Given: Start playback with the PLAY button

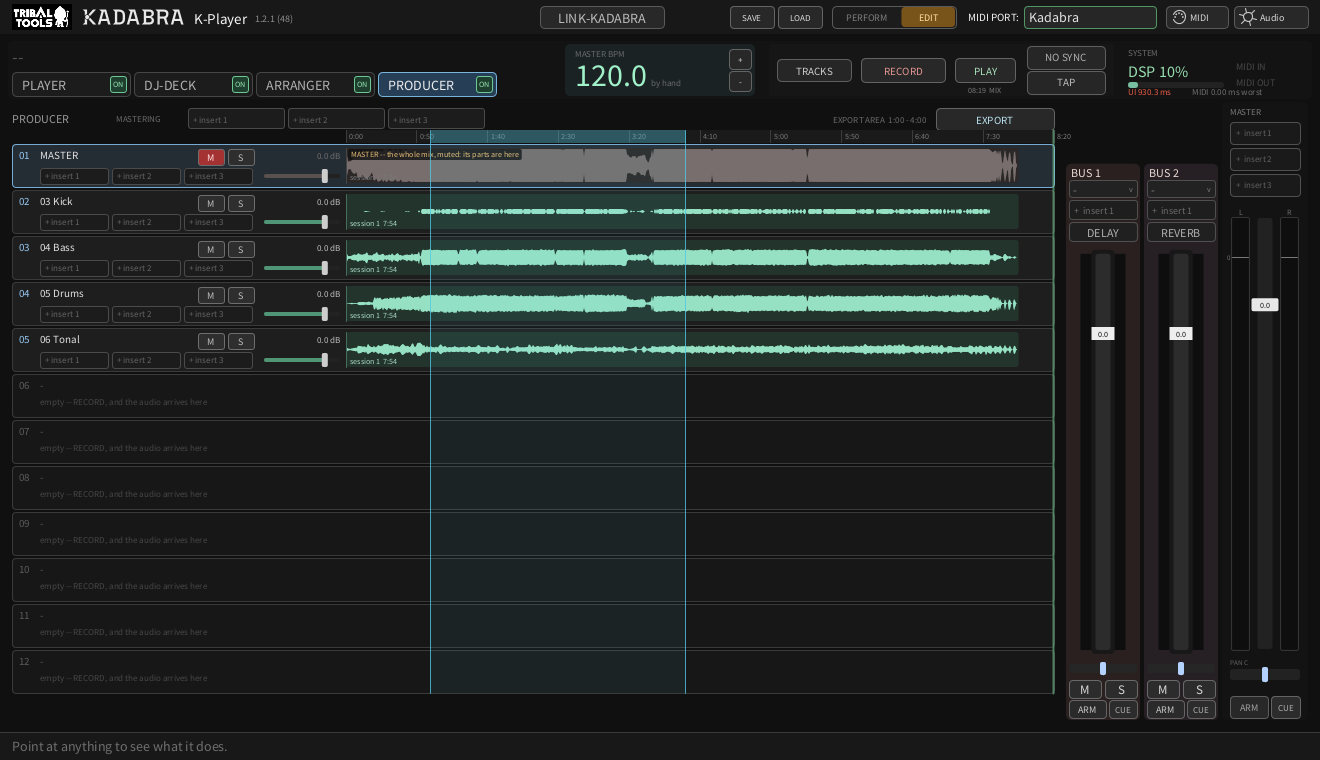Looking at the screenshot, I should [x=986, y=71].
